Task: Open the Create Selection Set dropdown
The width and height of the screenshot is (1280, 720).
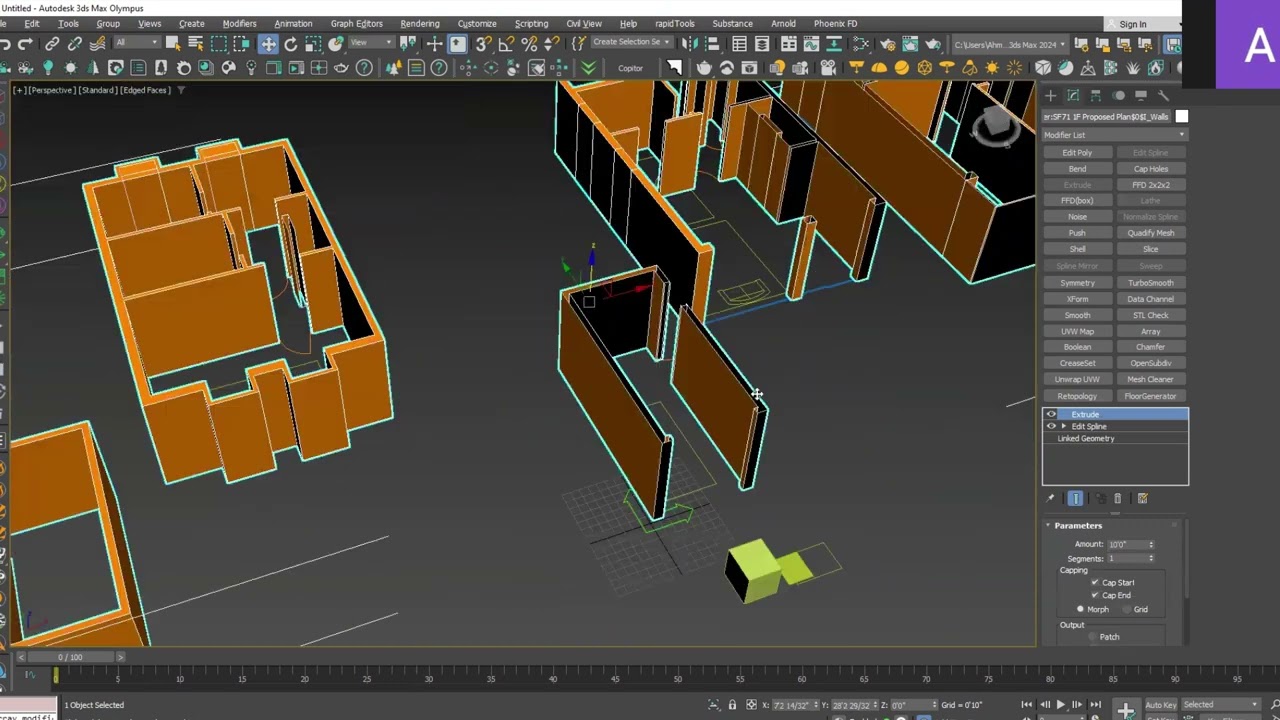Action: pos(631,42)
